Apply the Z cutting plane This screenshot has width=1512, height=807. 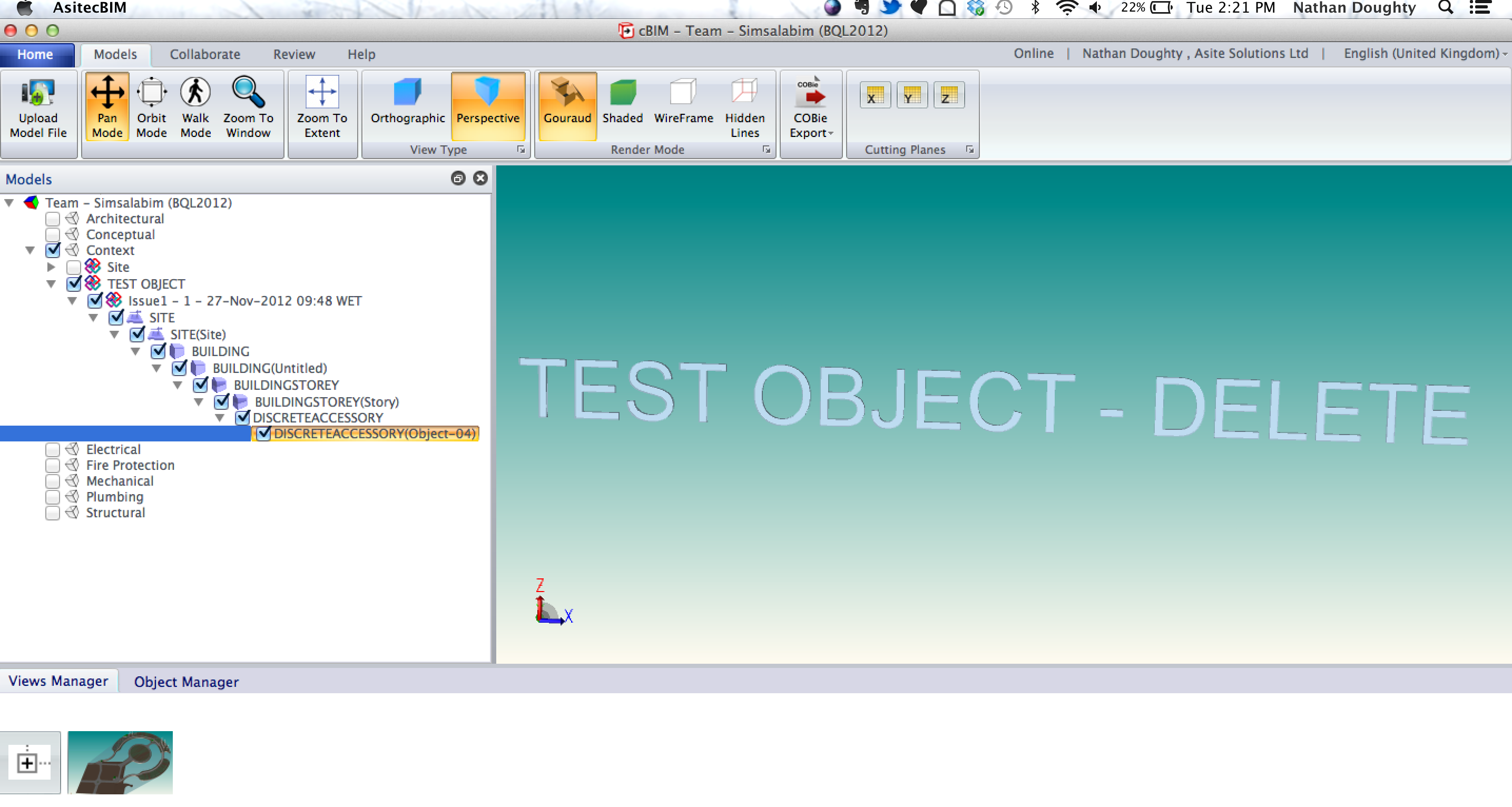pos(949,94)
